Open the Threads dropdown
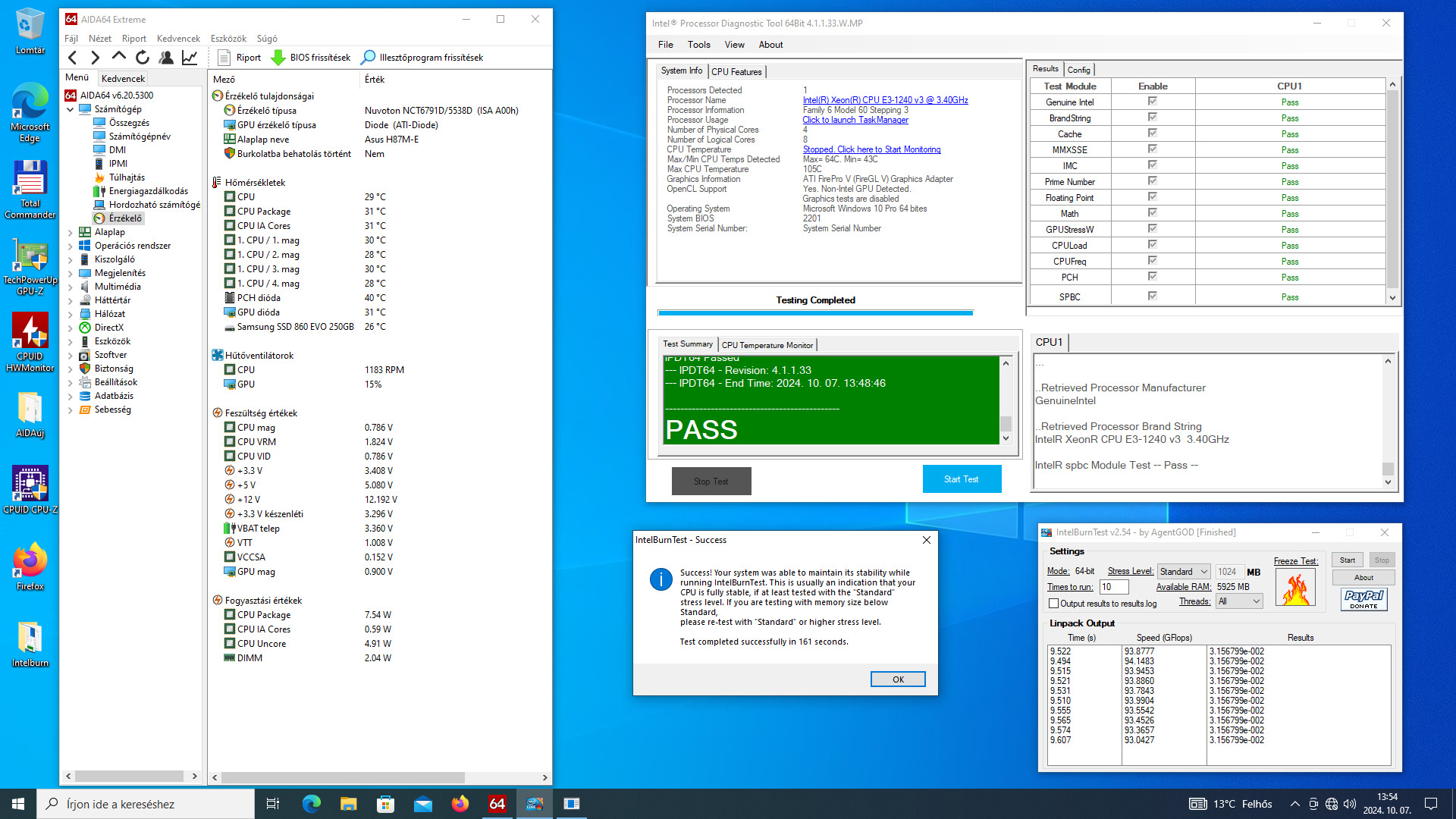 click(x=1238, y=601)
